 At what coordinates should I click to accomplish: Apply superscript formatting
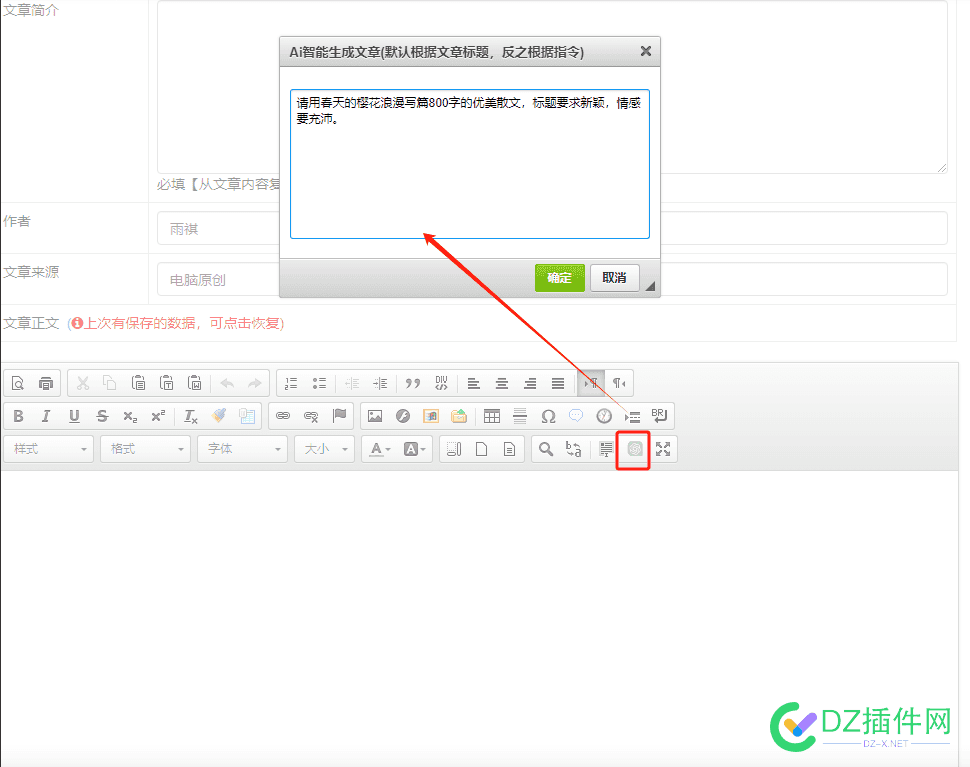point(158,416)
